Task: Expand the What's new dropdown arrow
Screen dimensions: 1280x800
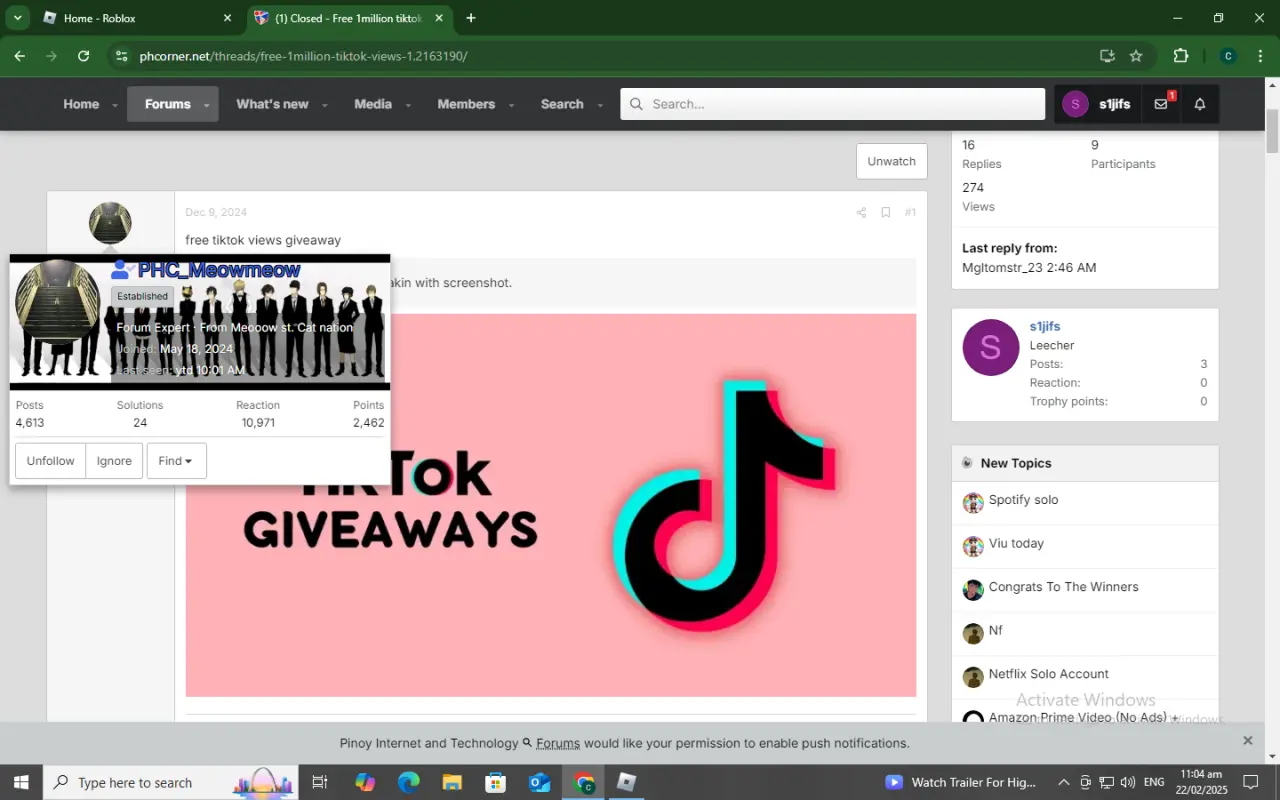Action: [324, 105]
